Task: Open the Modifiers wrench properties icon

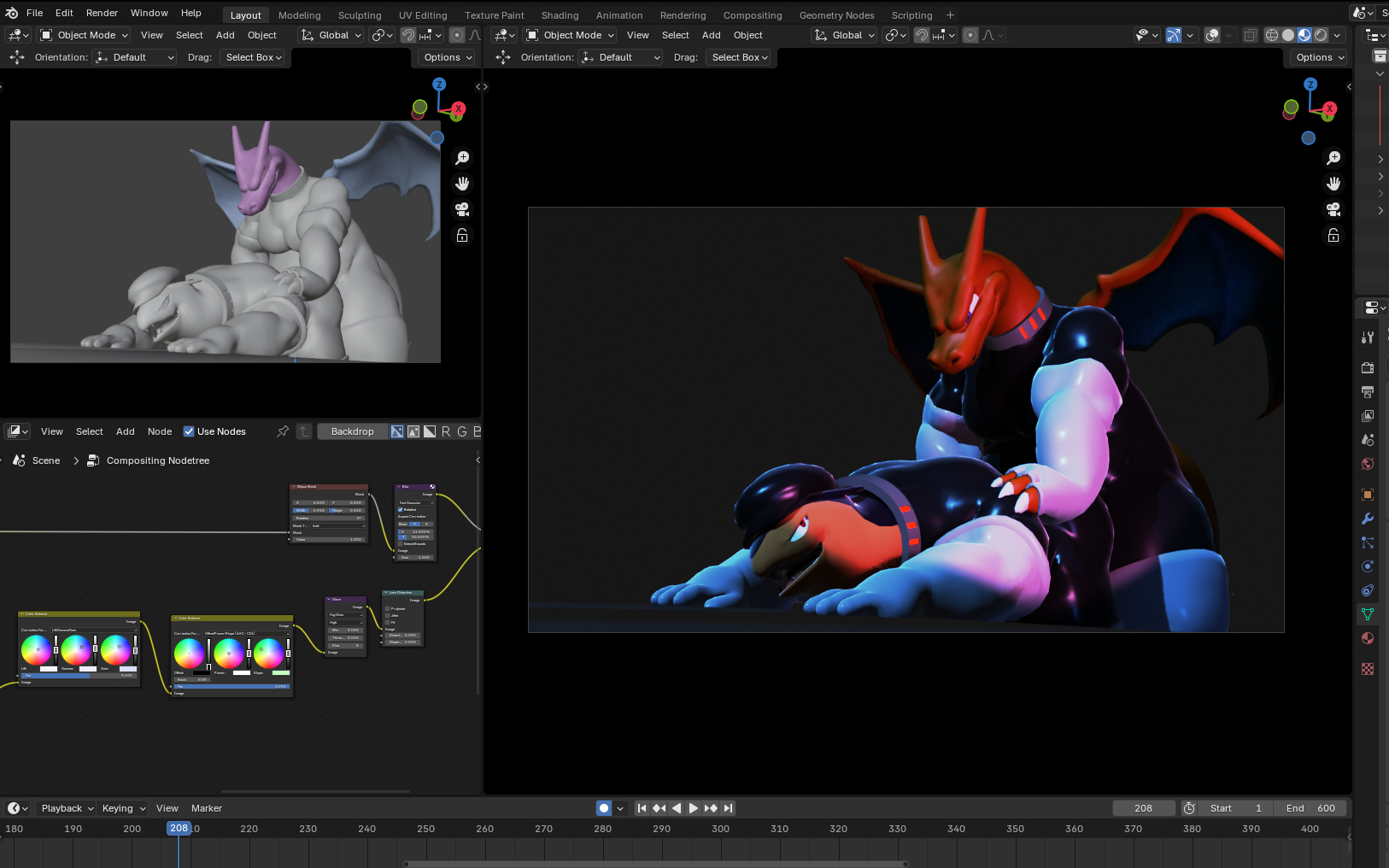Action: click(x=1368, y=519)
